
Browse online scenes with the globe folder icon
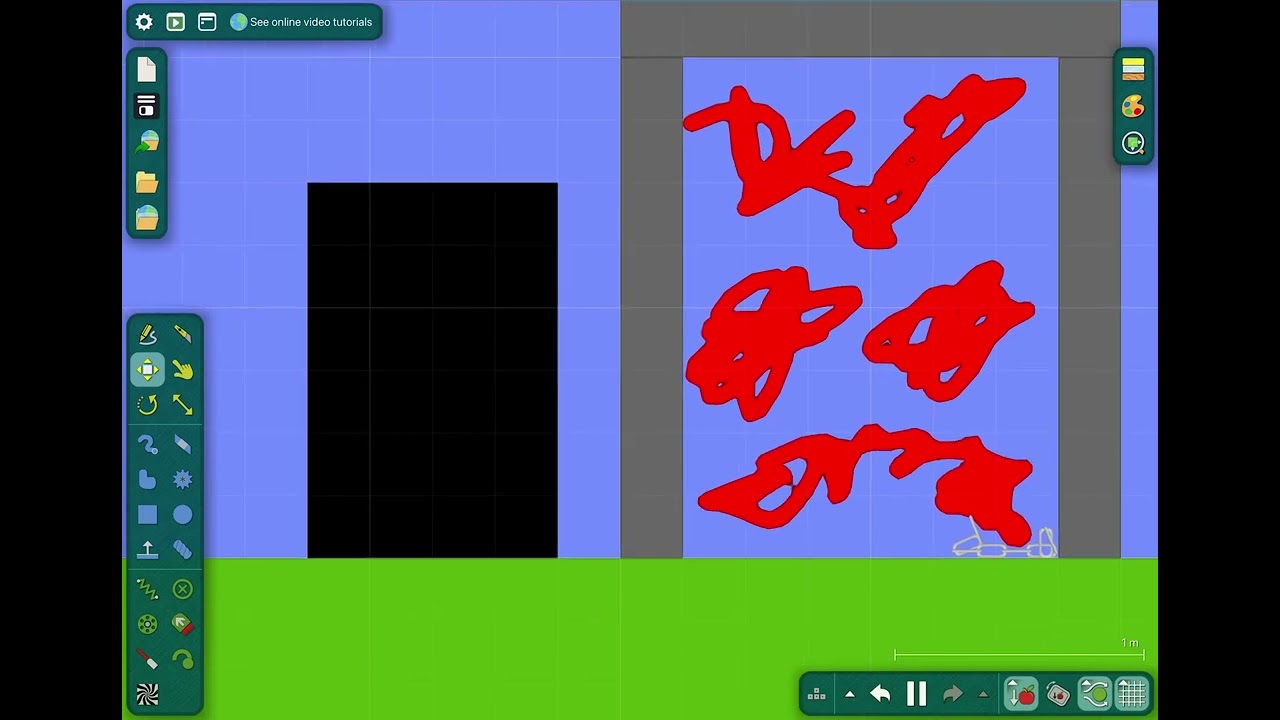click(x=147, y=217)
